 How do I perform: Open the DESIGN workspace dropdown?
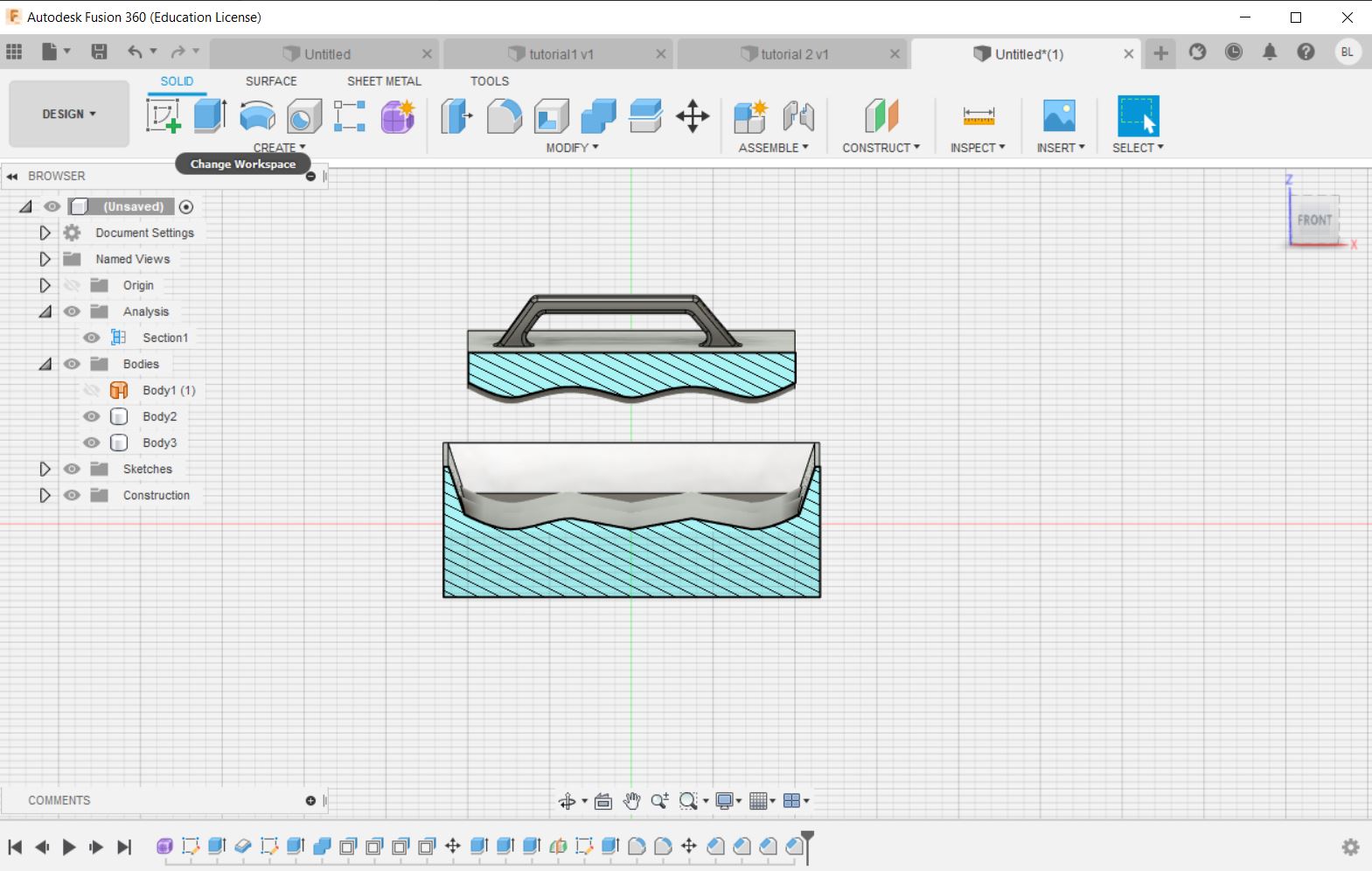(x=69, y=114)
